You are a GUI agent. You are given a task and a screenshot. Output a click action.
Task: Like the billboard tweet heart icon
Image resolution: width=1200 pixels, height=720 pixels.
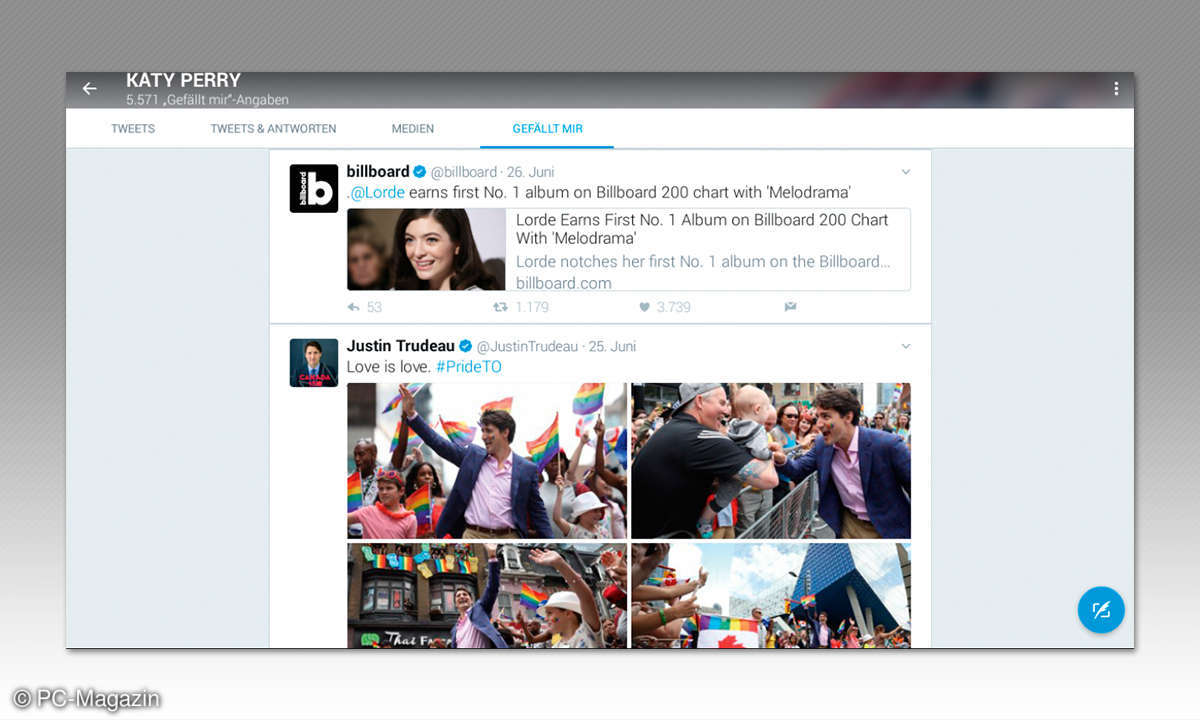pos(644,307)
